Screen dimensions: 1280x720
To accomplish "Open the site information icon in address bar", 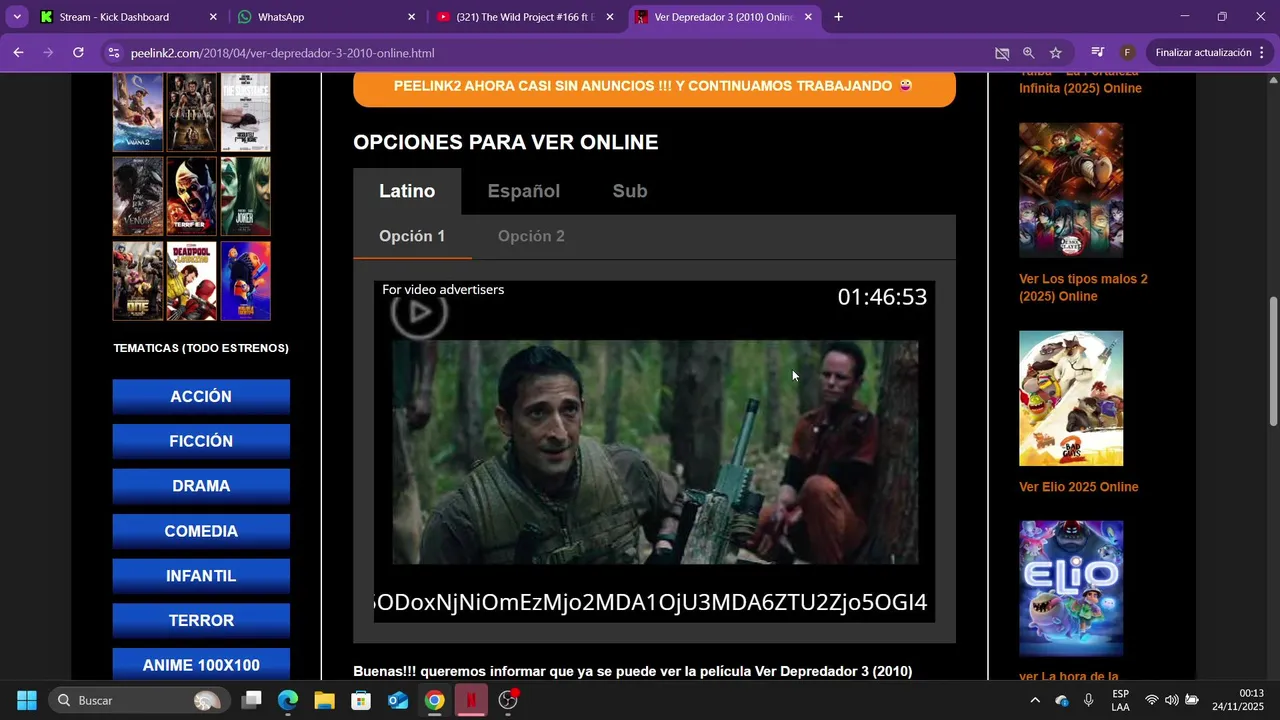I will (x=113, y=53).
